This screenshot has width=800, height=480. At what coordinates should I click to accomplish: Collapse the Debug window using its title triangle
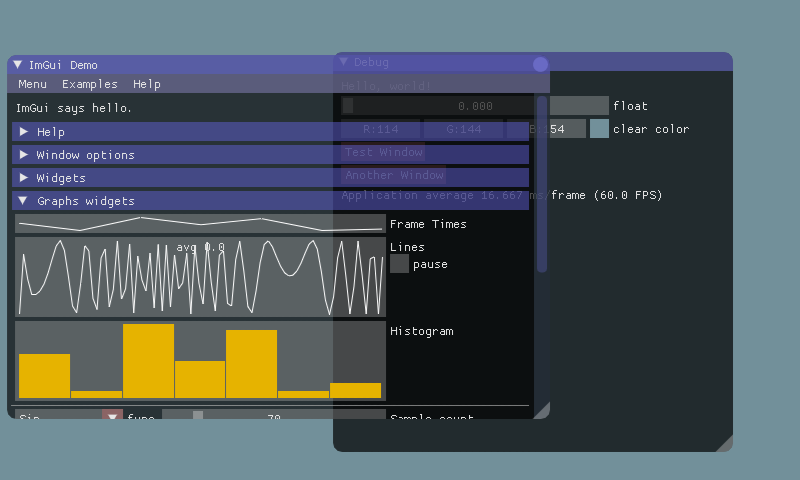pos(344,62)
